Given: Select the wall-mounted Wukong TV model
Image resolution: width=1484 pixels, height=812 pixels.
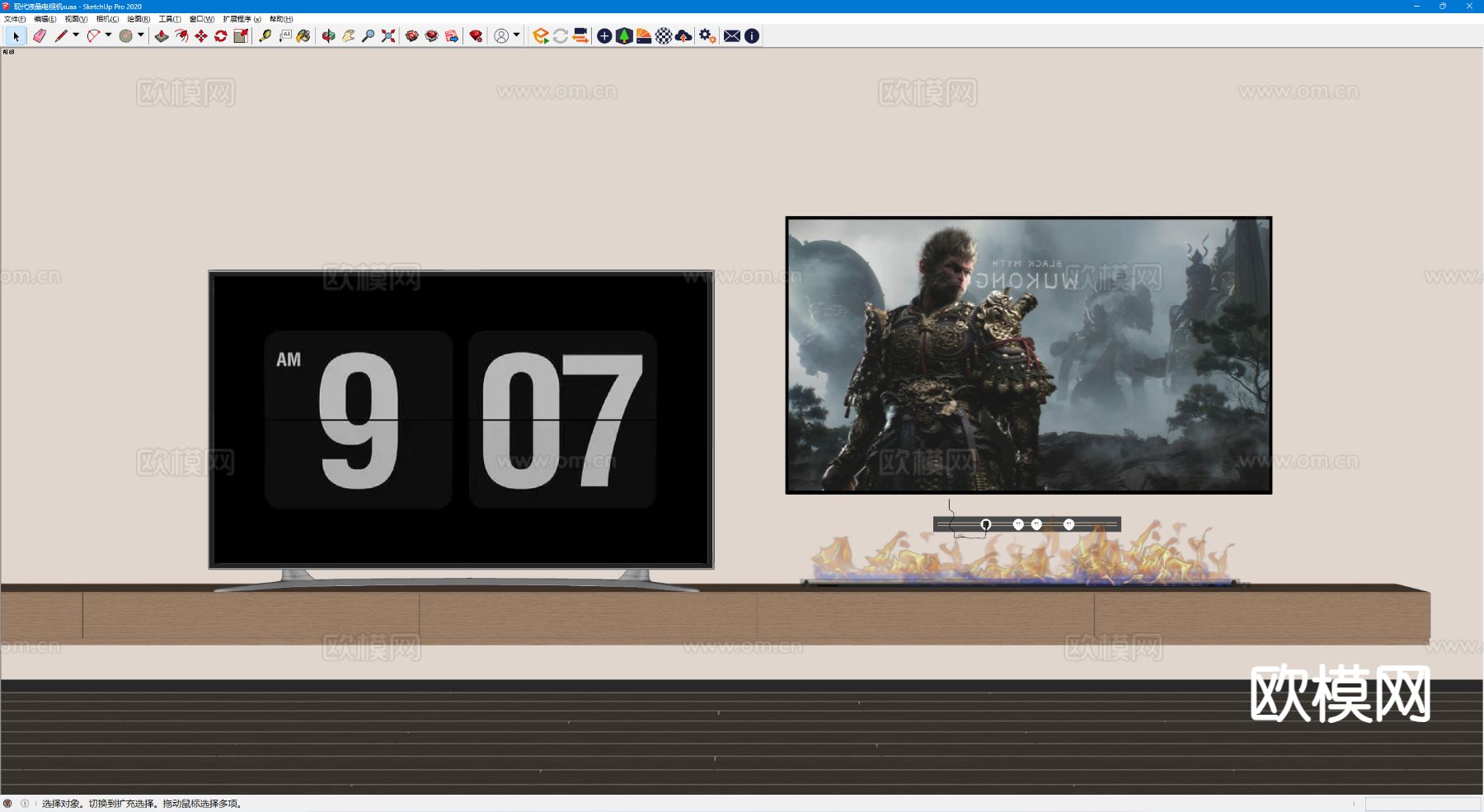Looking at the screenshot, I should pos(1028,355).
